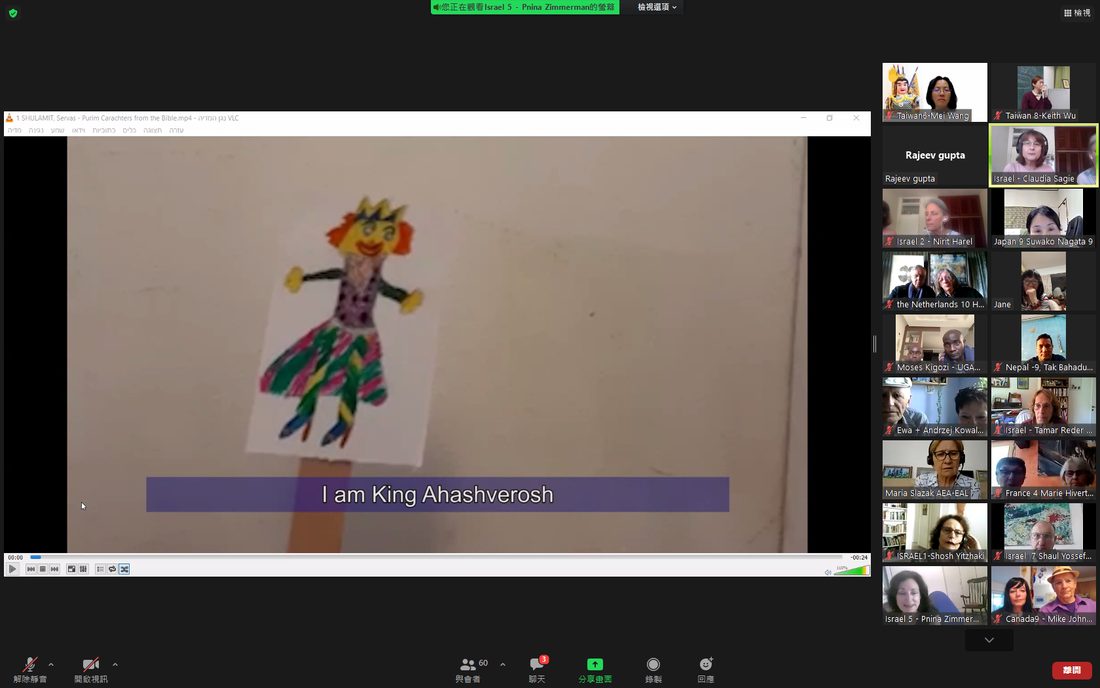This screenshot has width=1100, height=688.
Task: Click the green encryption shield icon
Action: click(x=13, y=13)
